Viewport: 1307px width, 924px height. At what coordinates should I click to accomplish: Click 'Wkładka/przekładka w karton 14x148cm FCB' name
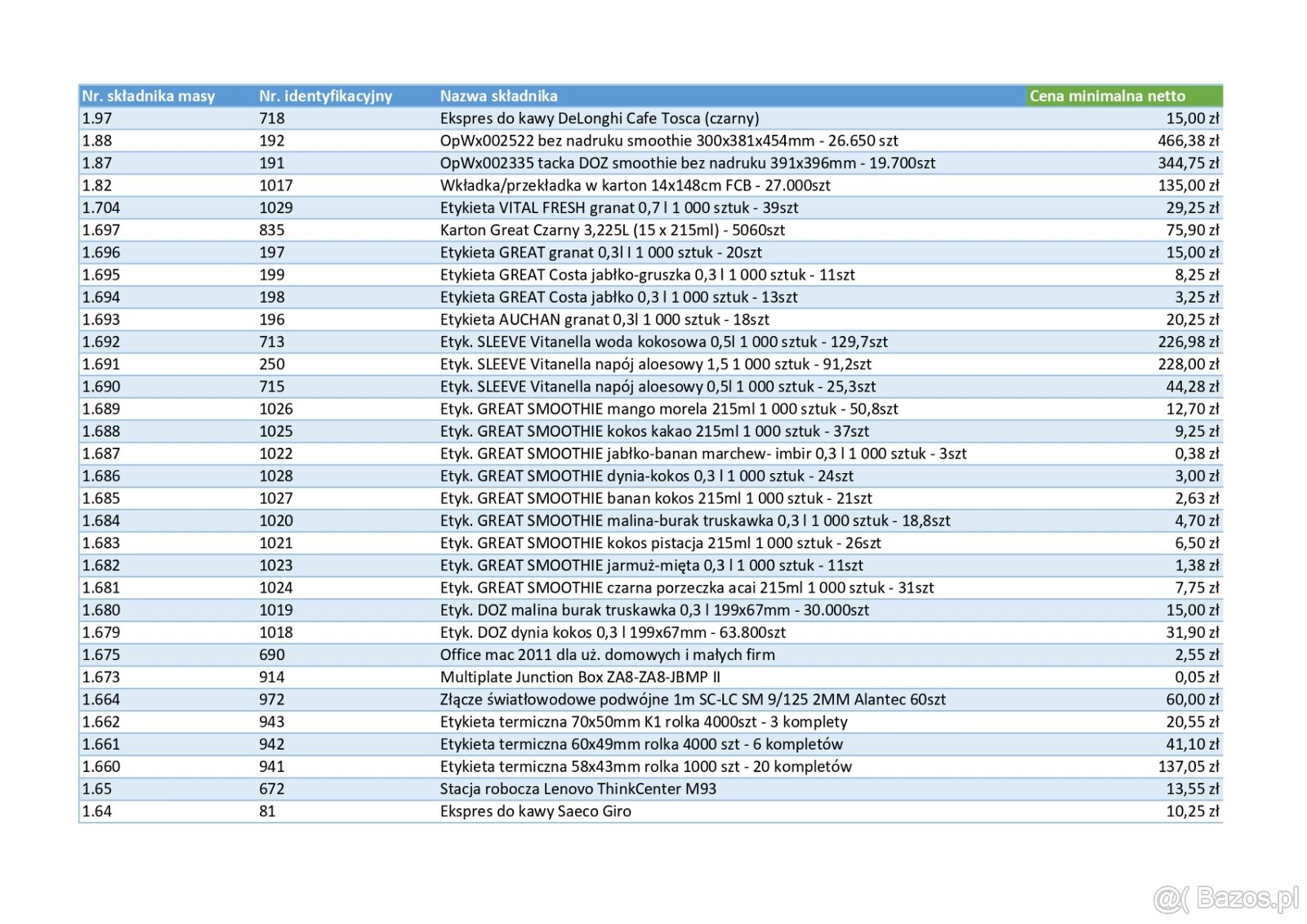tap(635, 185)
